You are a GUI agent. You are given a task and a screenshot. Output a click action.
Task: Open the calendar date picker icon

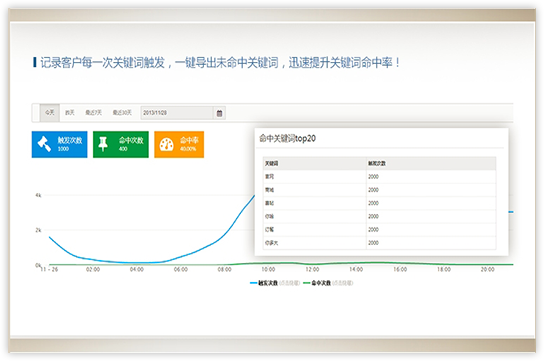coord(219,113)
